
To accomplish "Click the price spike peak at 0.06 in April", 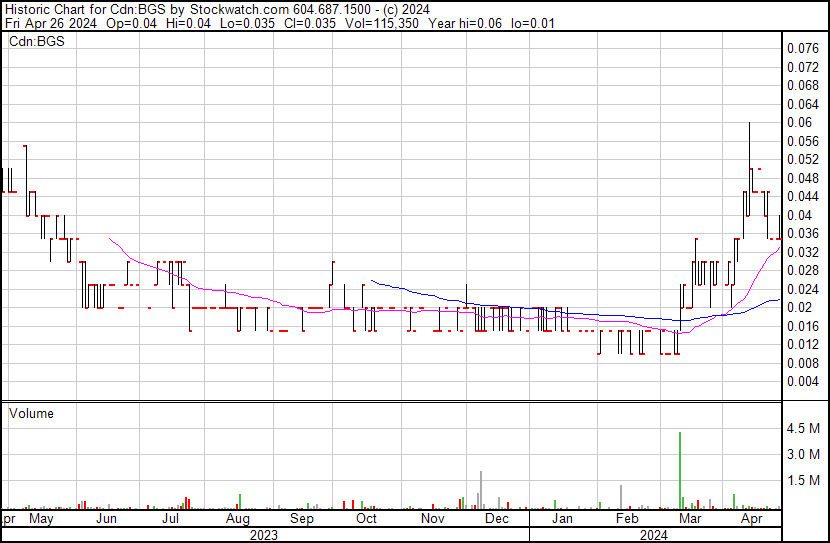I will tap(750, 123).
